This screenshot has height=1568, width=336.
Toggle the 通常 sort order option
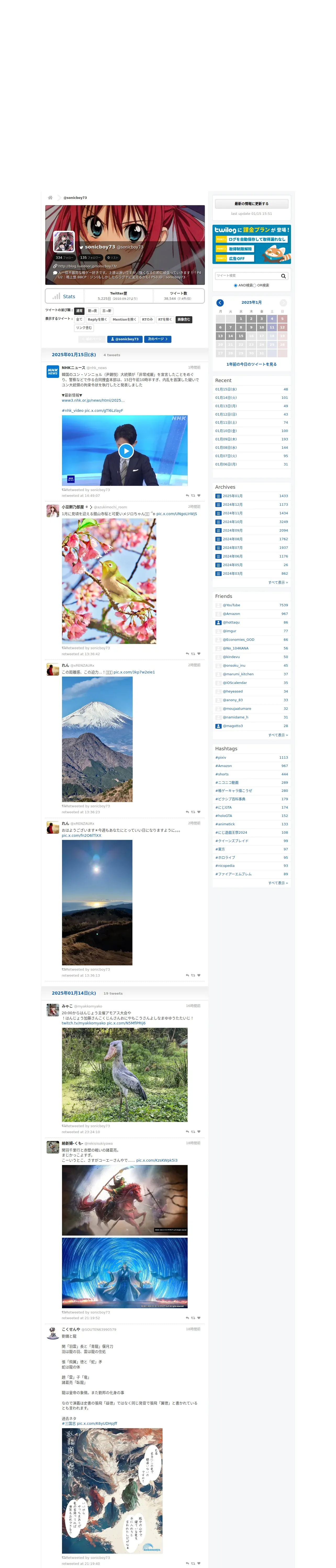coord(79,310)
